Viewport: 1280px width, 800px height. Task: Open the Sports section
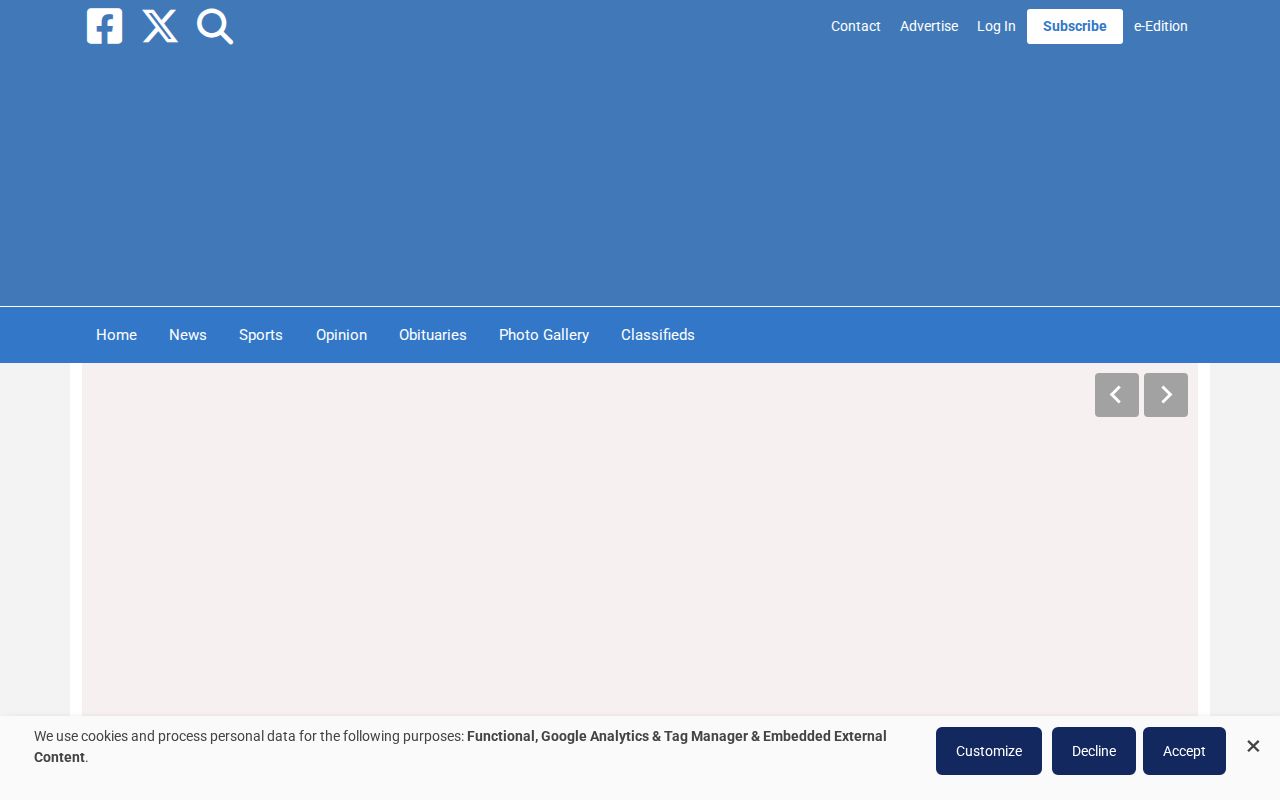coord(261,335)
